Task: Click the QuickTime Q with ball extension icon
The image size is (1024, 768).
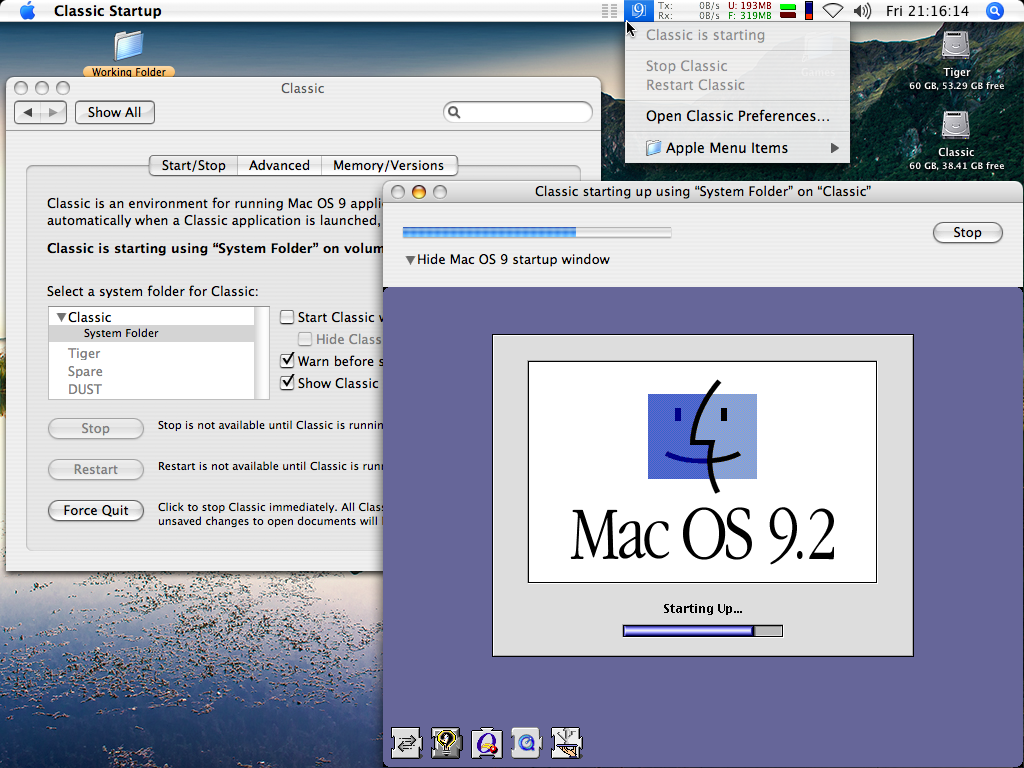Action: click(487, 743)
